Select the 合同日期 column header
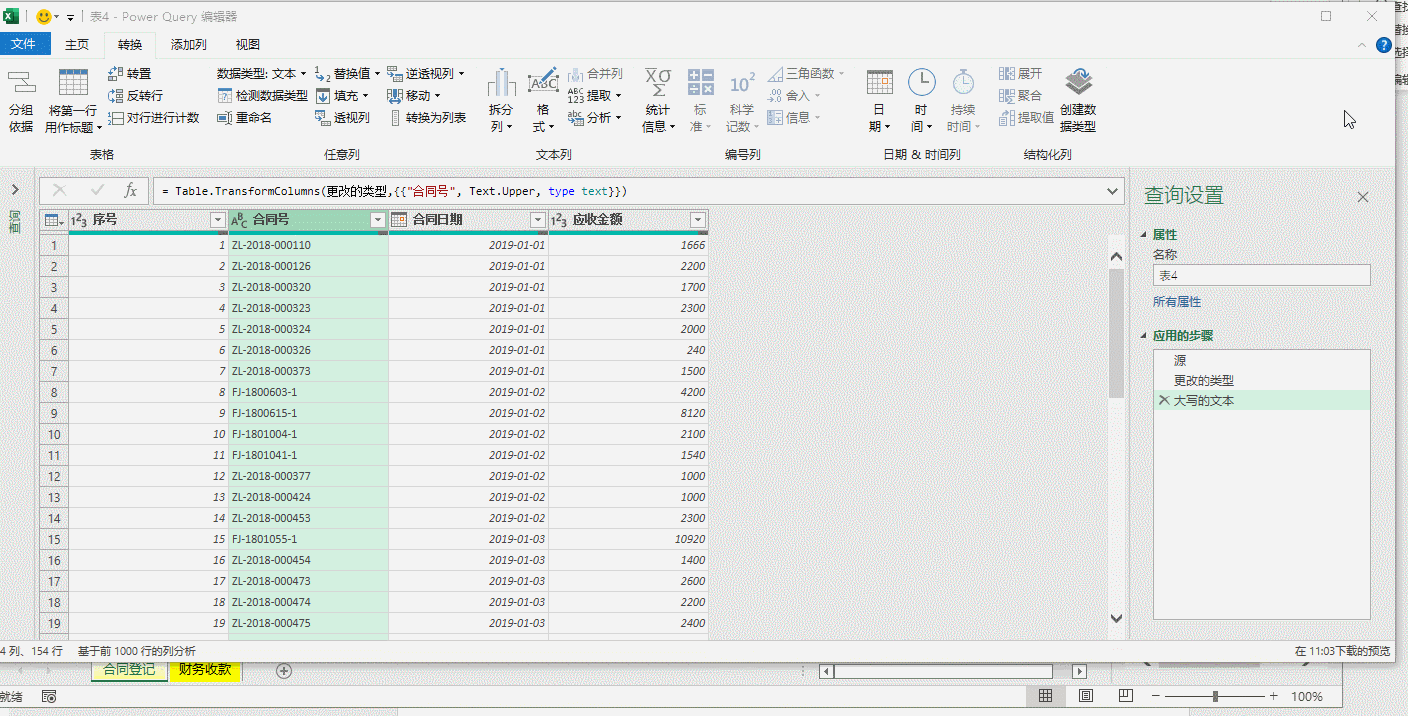Image resolution: width=1408 pixels, height=716 pixels. (468, 220)
